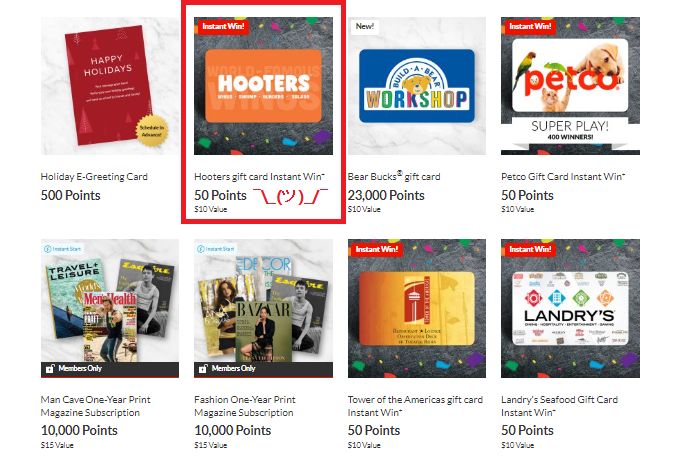681x469 pixels.
Task: Open Landry's Seafood Gift Card Instant Win link
Action: (559, 406)
